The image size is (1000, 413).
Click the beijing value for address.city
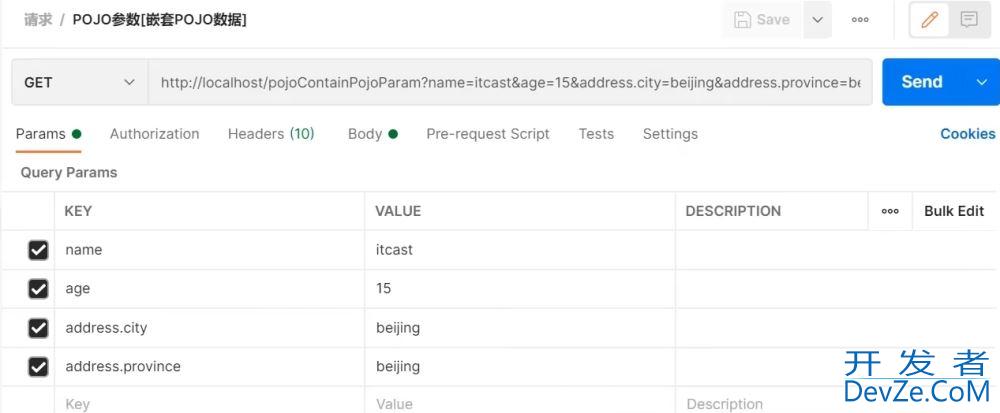click(x=520, y=328)
